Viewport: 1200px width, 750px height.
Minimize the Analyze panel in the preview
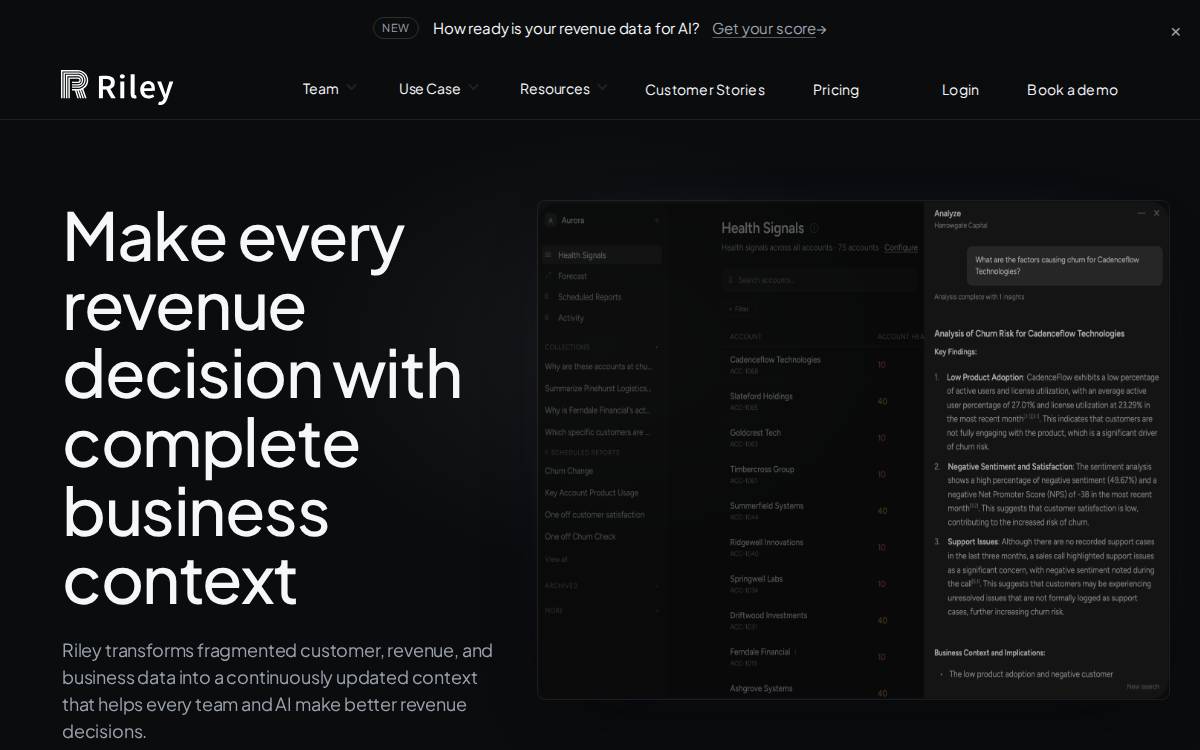1141,213
